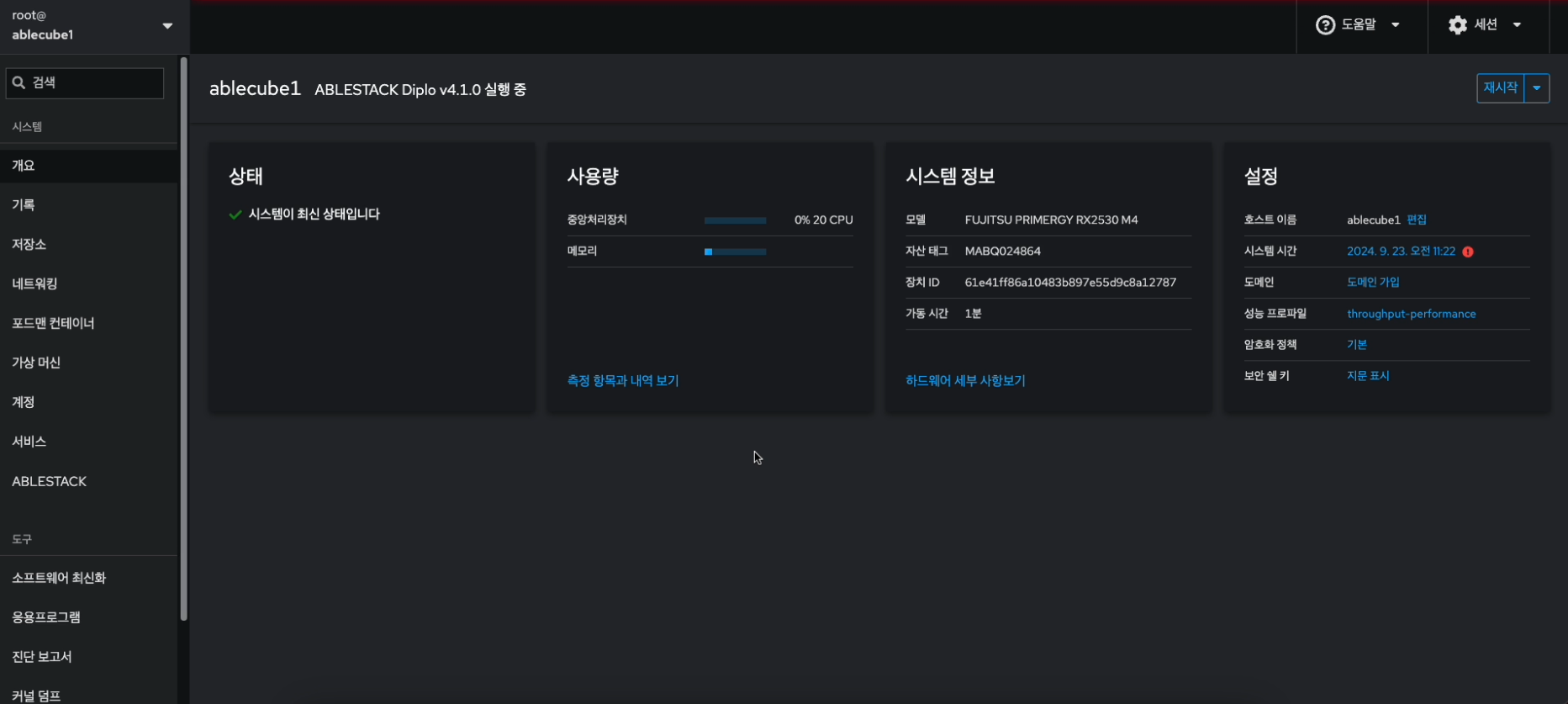Viewport: 1568px width, 704px height.
Task: Expand the root@ablecube1 host switcher
Action: coord(167,26)
